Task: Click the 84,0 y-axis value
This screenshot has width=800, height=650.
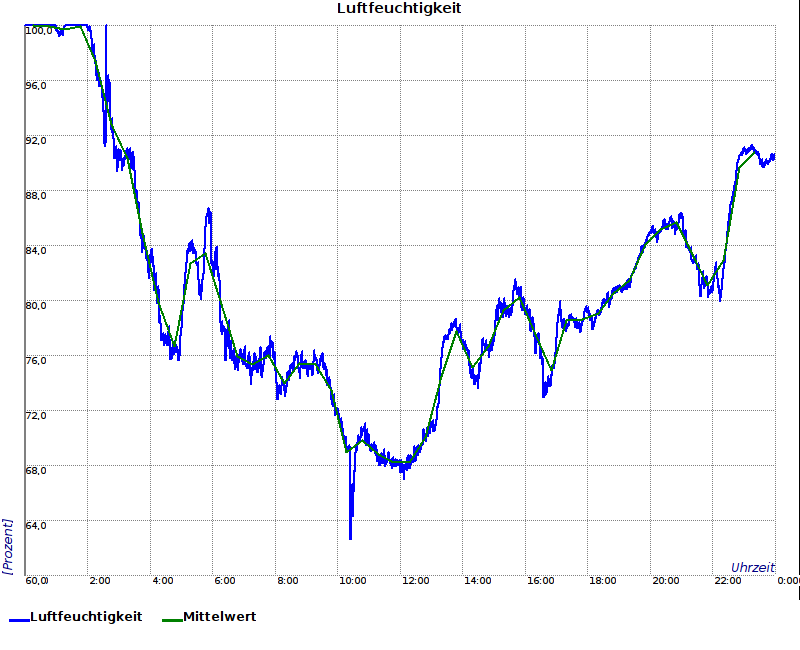Action: [36, 251]
